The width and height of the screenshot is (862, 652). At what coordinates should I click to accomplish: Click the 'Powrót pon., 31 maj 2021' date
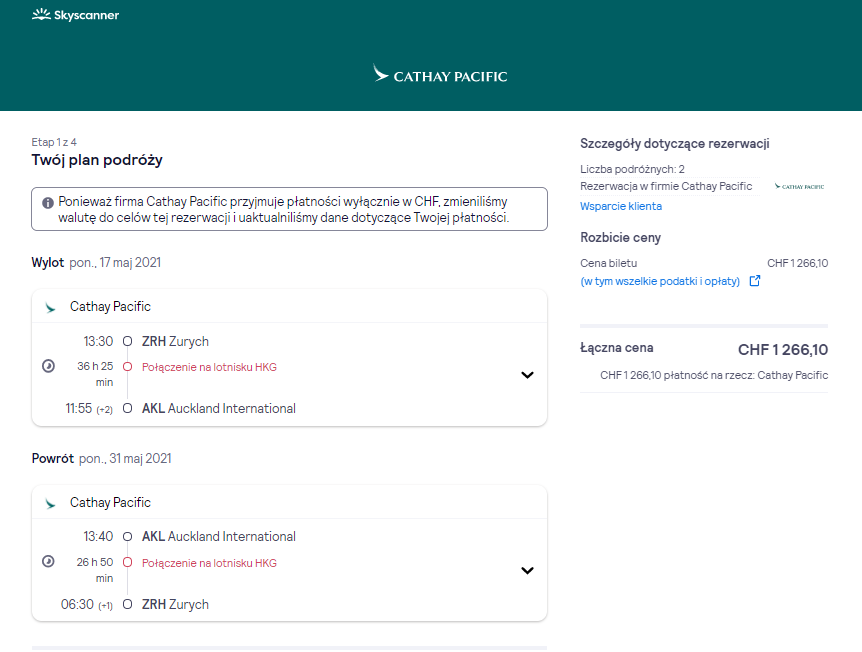[x=102, y=458]
